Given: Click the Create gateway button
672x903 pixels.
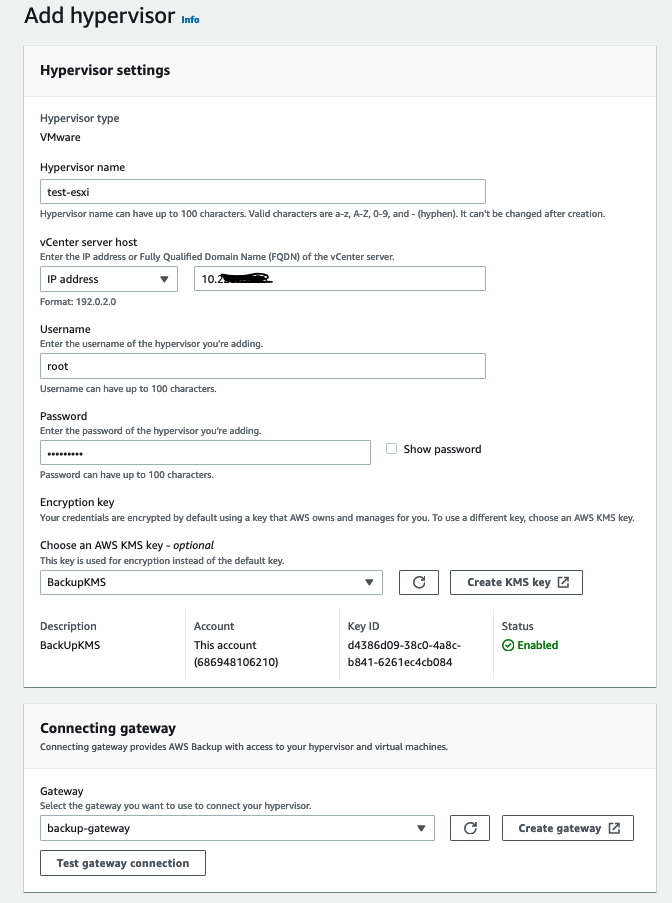Looking at the screenshot, I should (x=567, y=827).
